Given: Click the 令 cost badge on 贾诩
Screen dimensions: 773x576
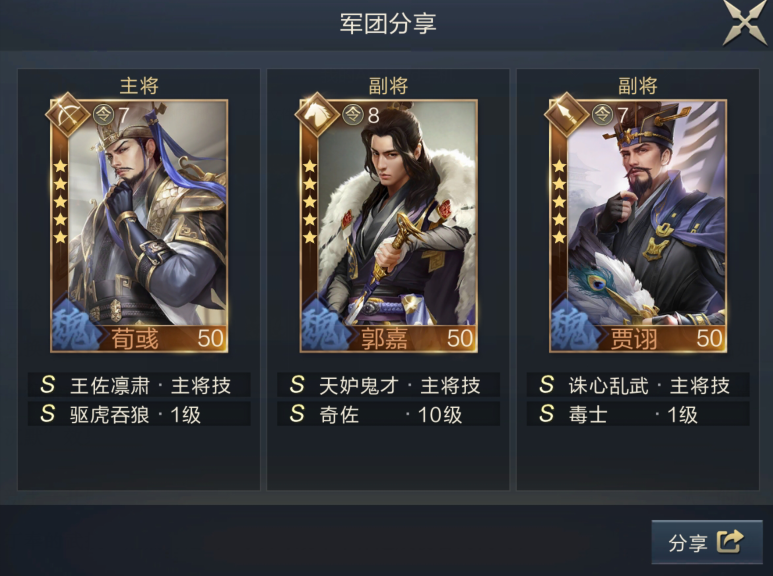Looking at the screenshot, I should click(x=602, y=114).
